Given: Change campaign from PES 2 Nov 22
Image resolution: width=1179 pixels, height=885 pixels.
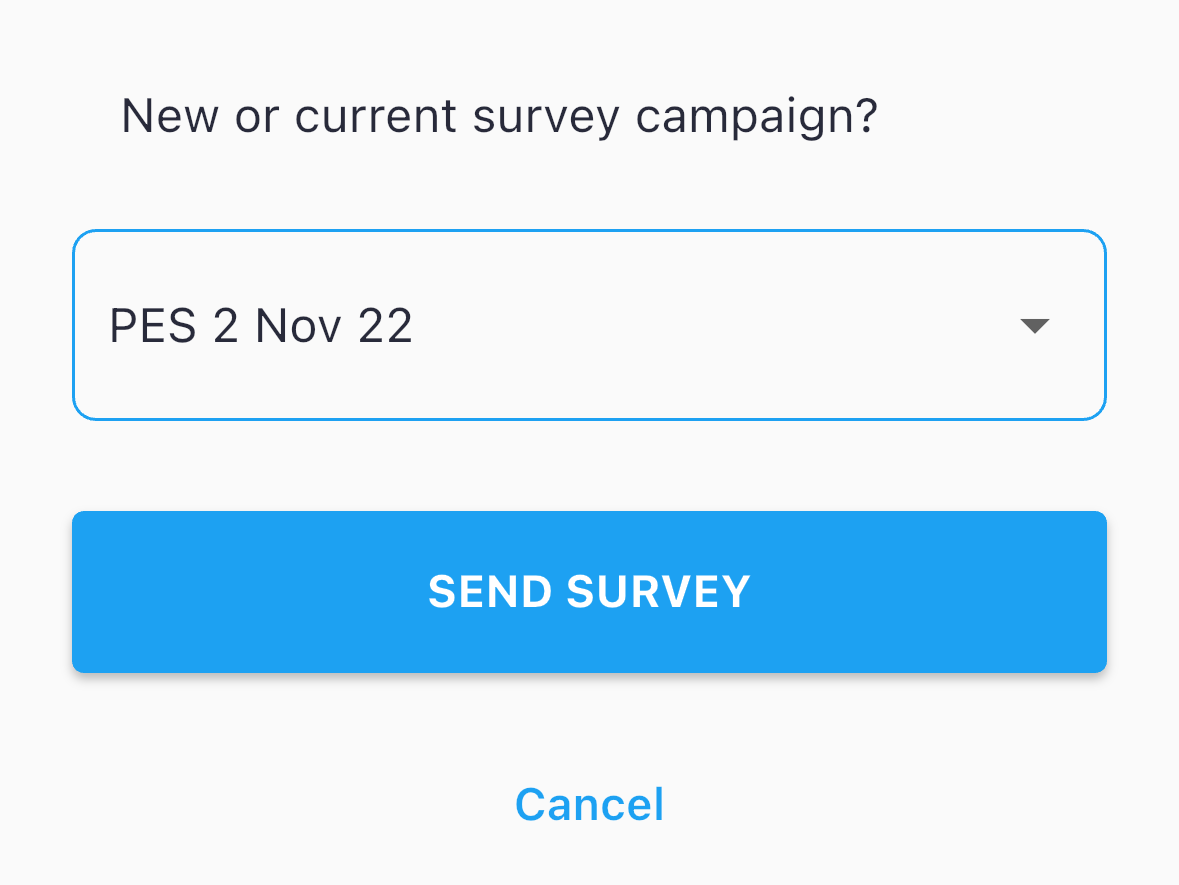Looking at the screenshot, I should (x=588, y=326).
